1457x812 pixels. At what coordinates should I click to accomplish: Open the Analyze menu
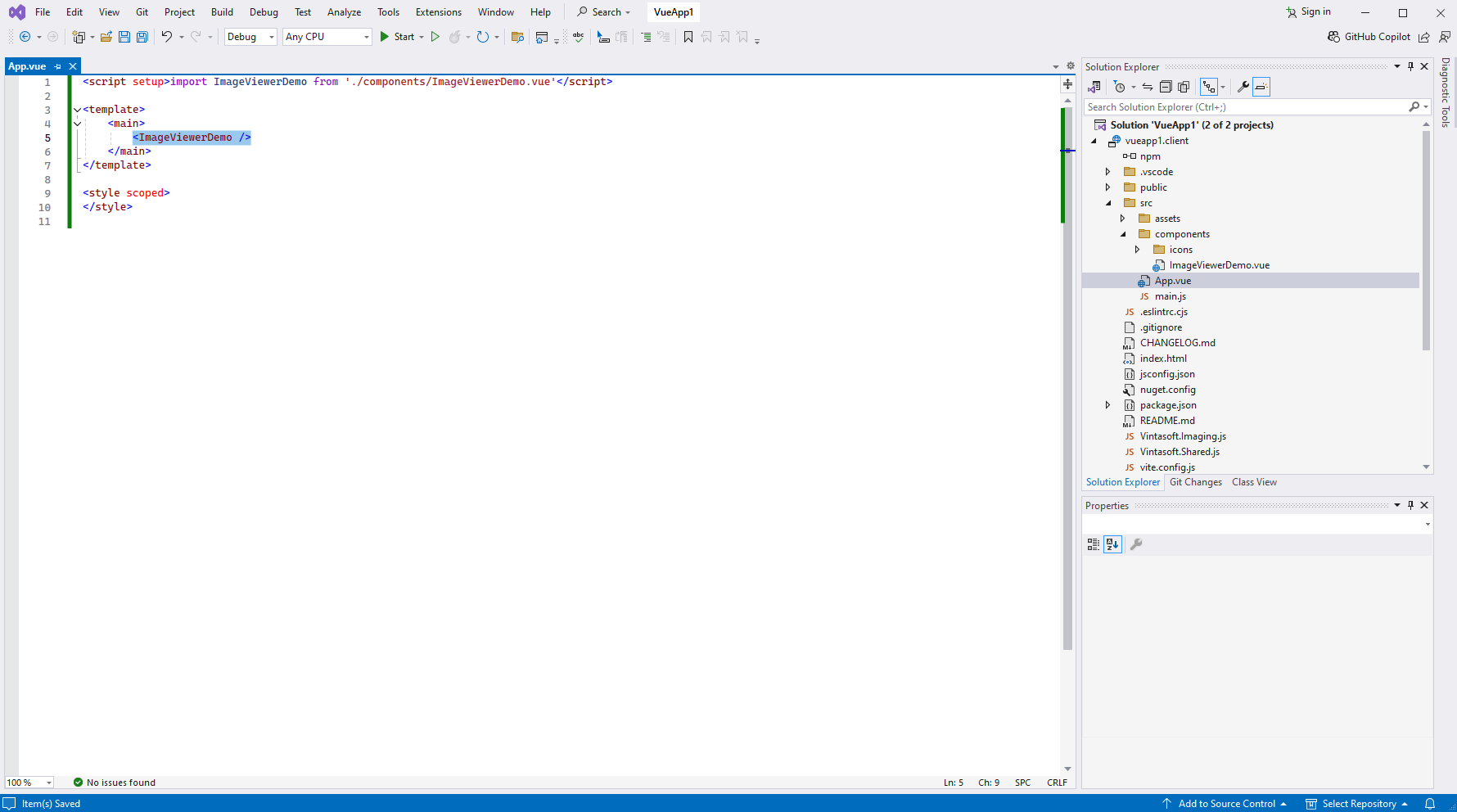click(x=344, y=12)
